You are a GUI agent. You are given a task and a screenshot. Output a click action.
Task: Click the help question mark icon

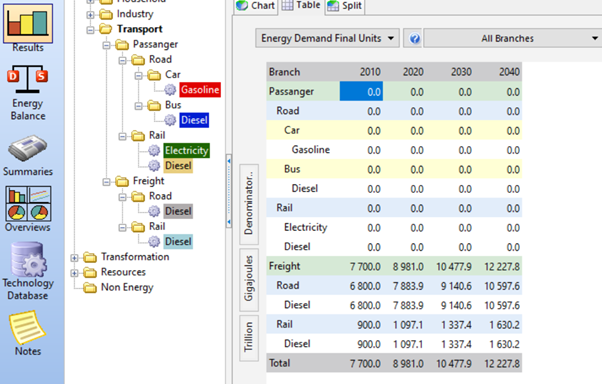pos(414,38)
